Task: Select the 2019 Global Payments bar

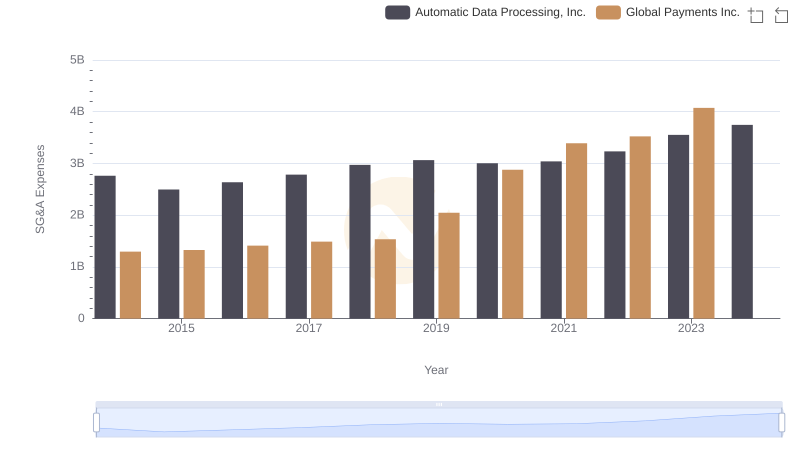Action: (449, 266)
